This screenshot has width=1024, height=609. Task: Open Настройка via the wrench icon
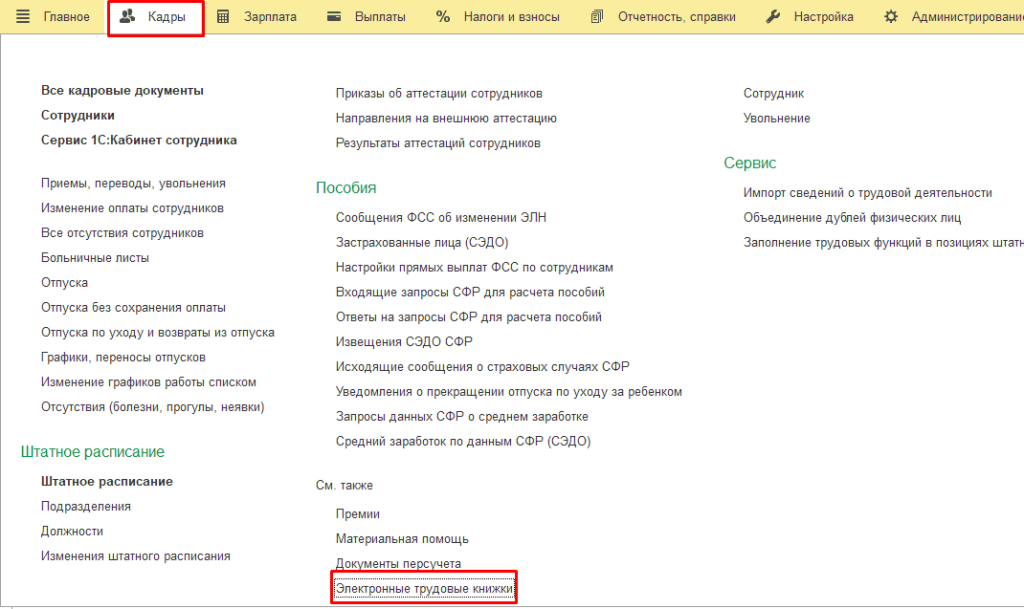(772, 15)
